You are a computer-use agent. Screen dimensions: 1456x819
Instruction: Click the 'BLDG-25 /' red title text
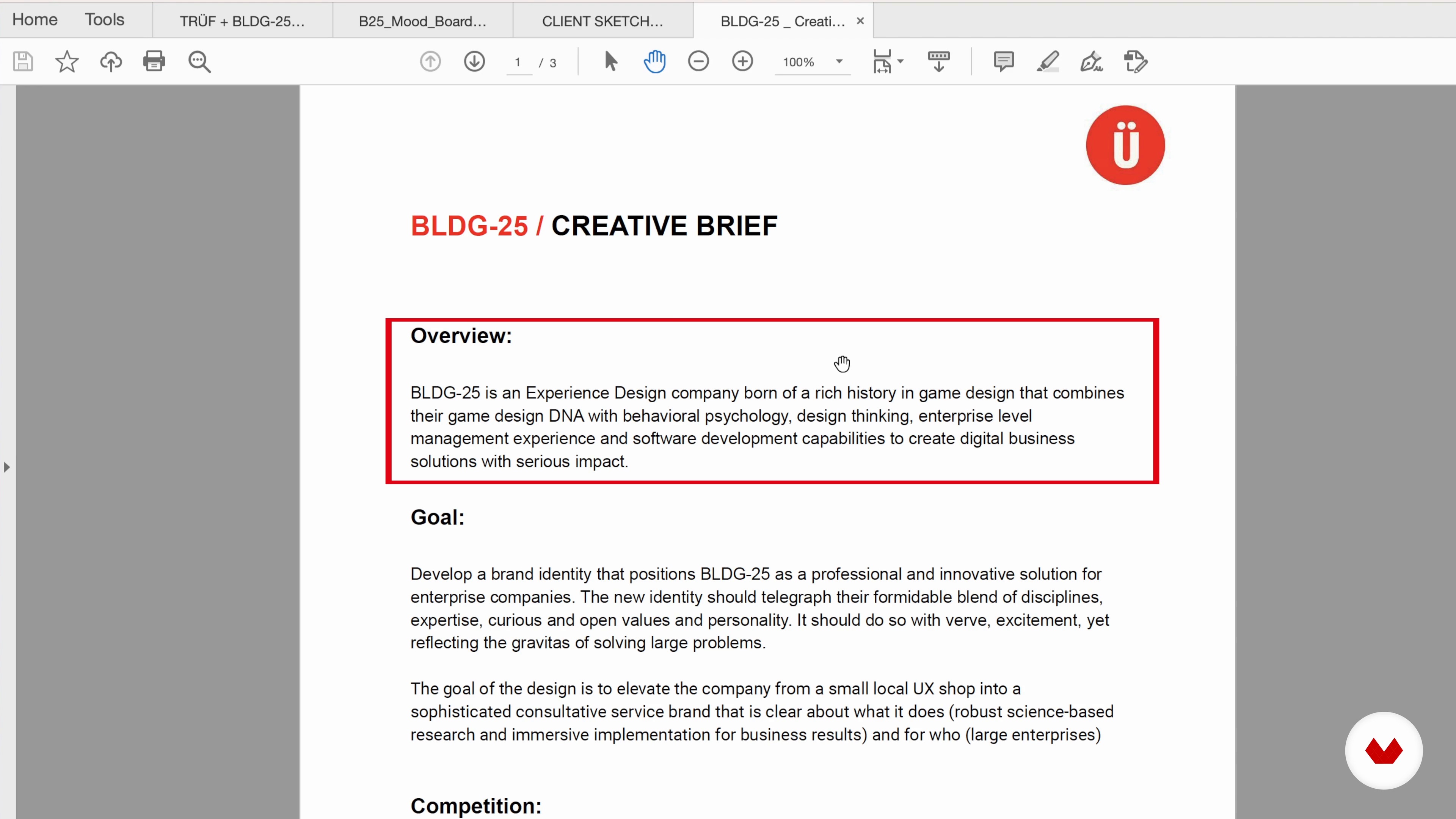click(x=477, y=226)
